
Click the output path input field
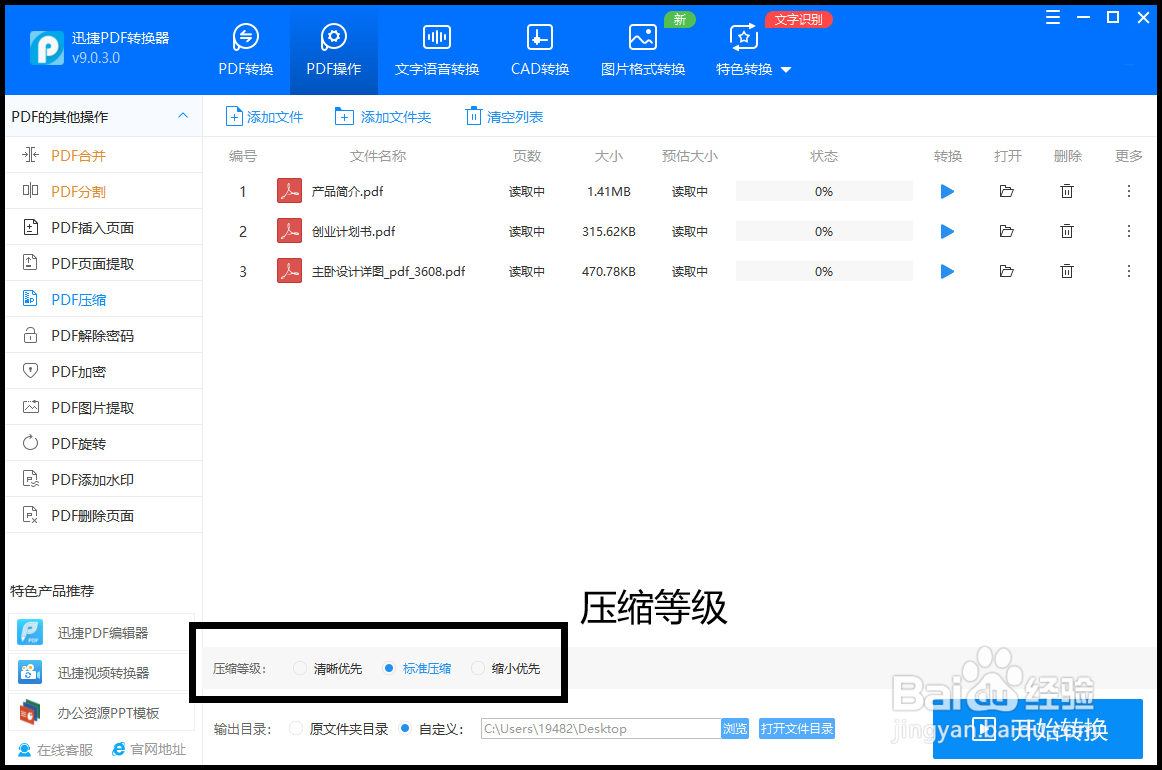tap(600, 728)
